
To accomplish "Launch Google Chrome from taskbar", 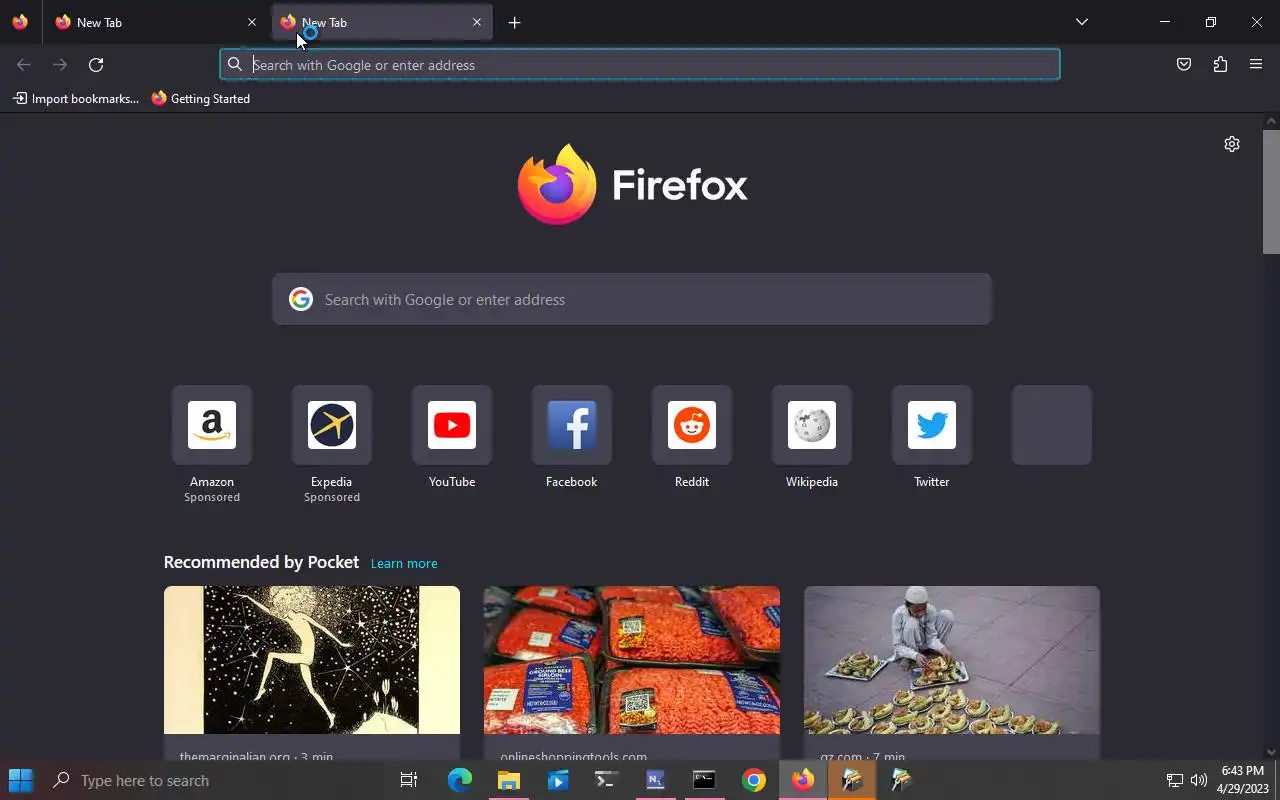I will [x=754, y=780].
